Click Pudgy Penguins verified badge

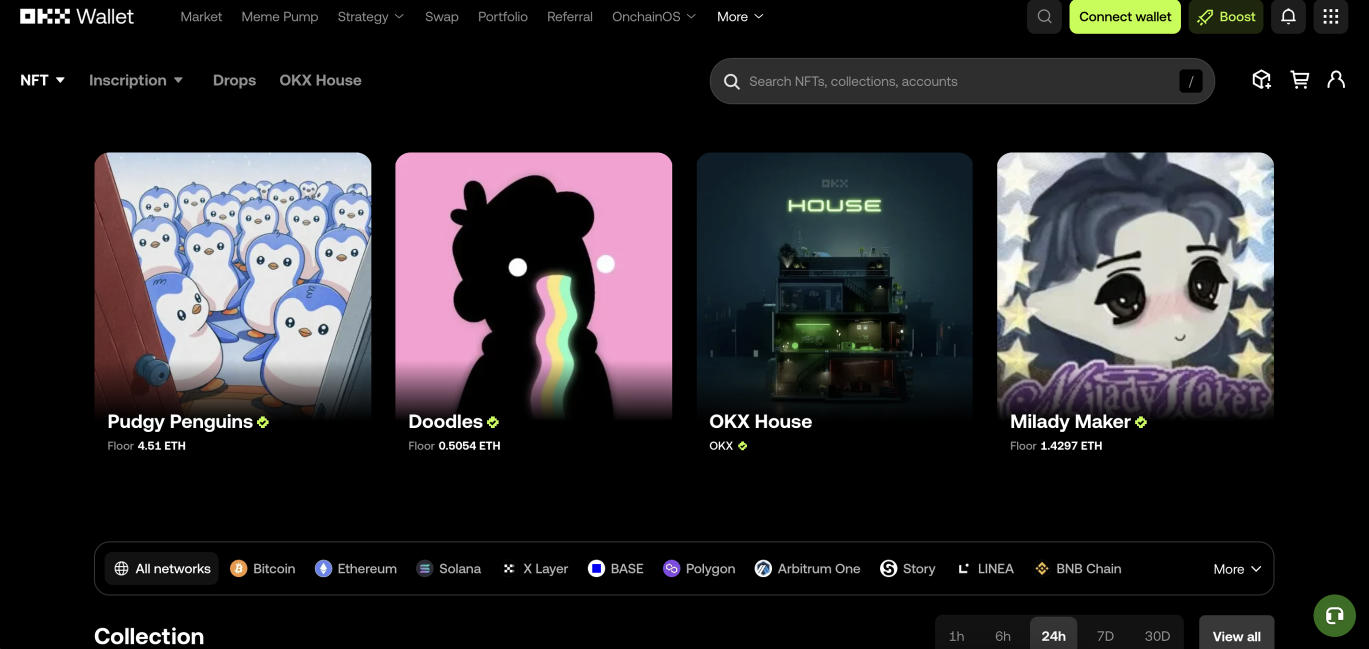[263, 422]
